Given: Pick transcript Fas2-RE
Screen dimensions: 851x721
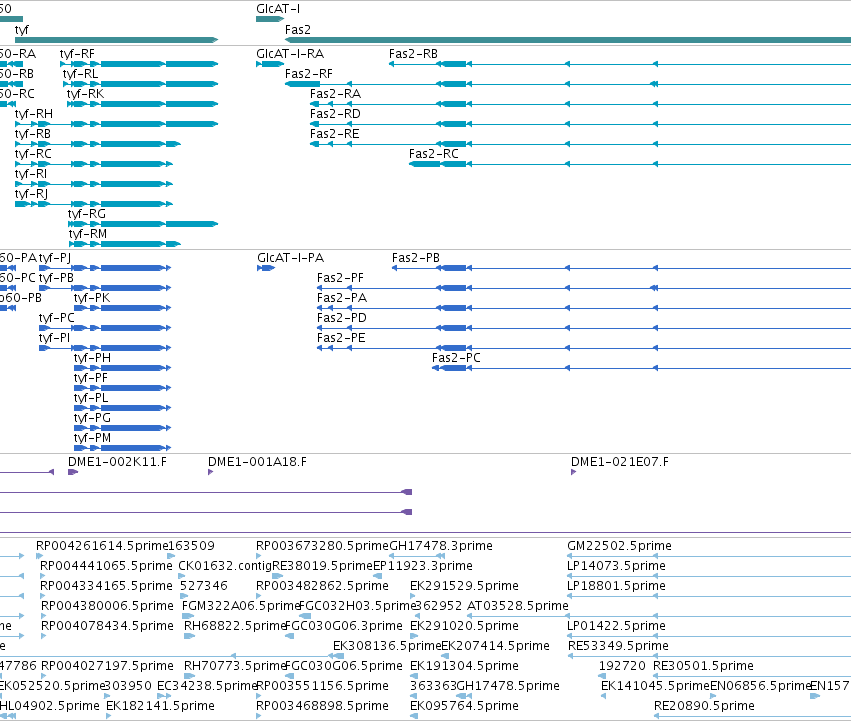Looking at the screenshot, I should pyautogui.click(x=580, y=144).
